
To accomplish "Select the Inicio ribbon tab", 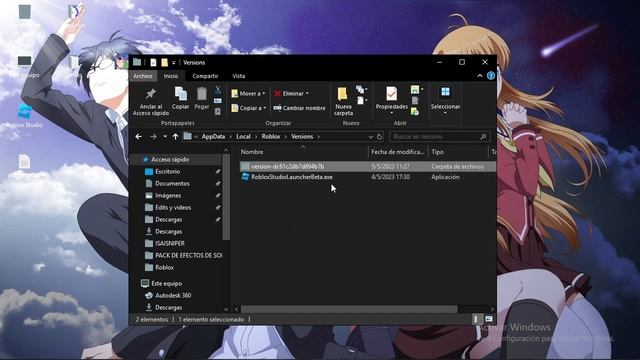I will point(171,76).
